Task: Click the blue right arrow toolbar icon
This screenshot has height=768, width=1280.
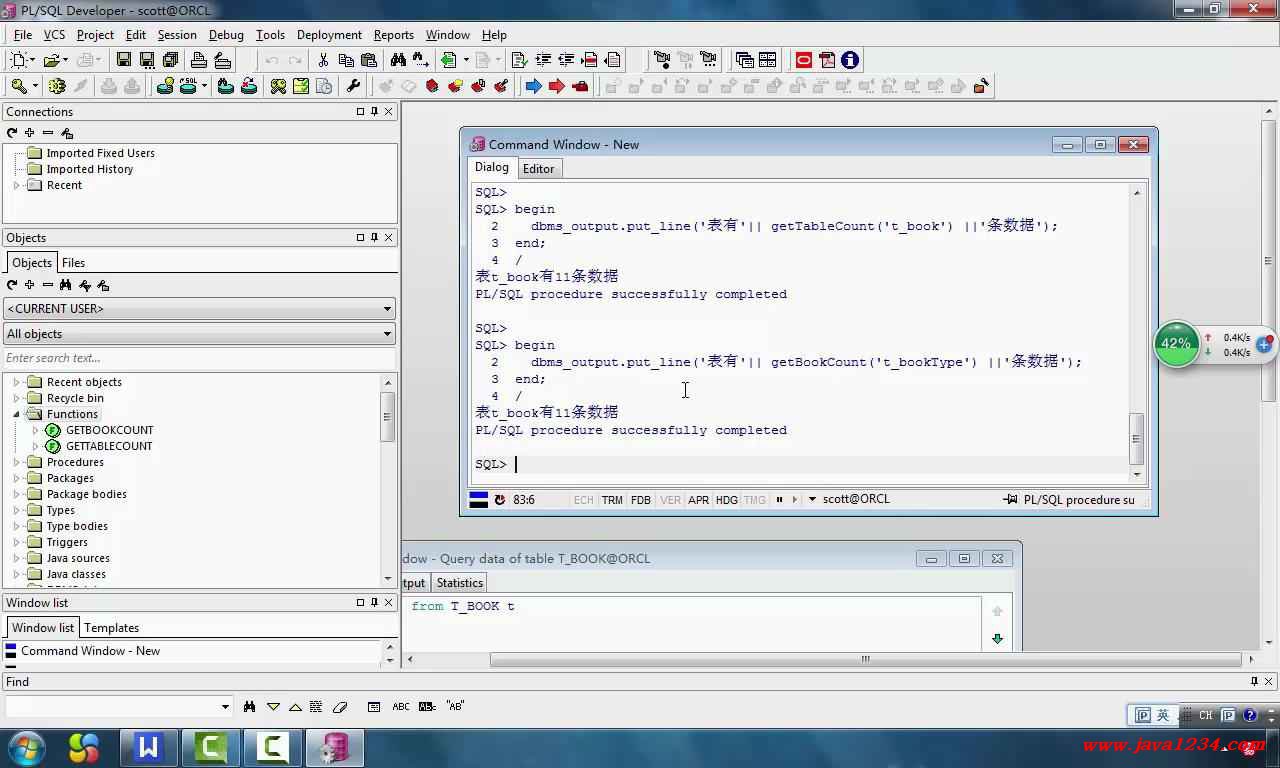Action: pos(534,86)
